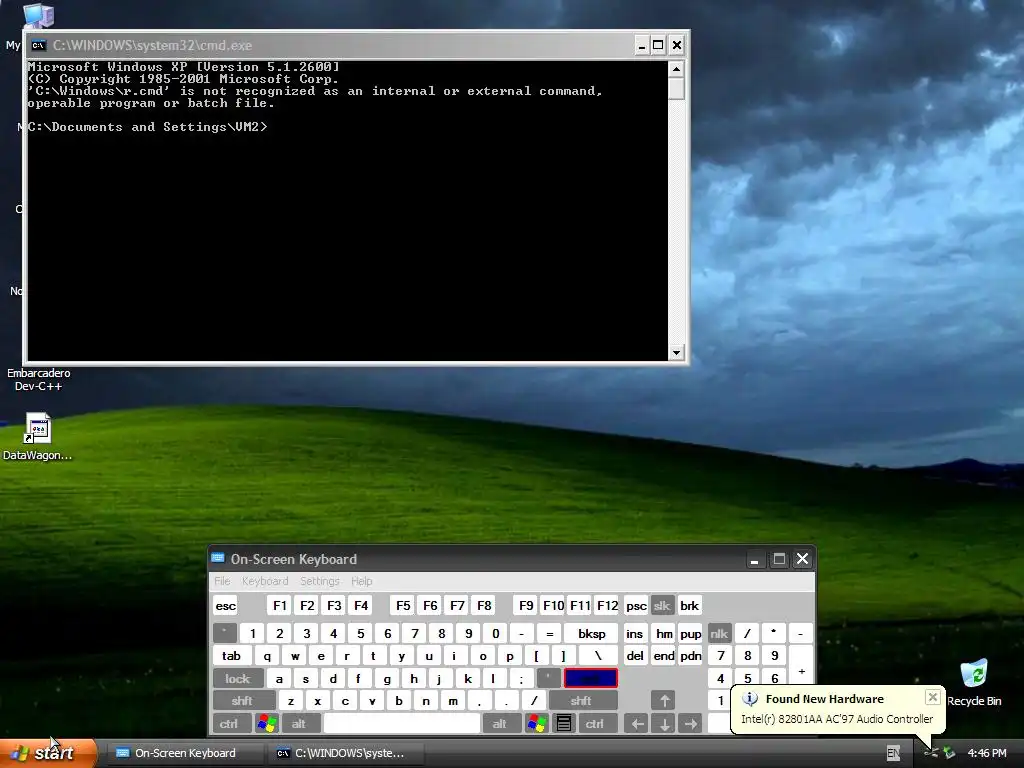1024x768 pixels.
Task: Click the esc key
Action: pos(226,605)
